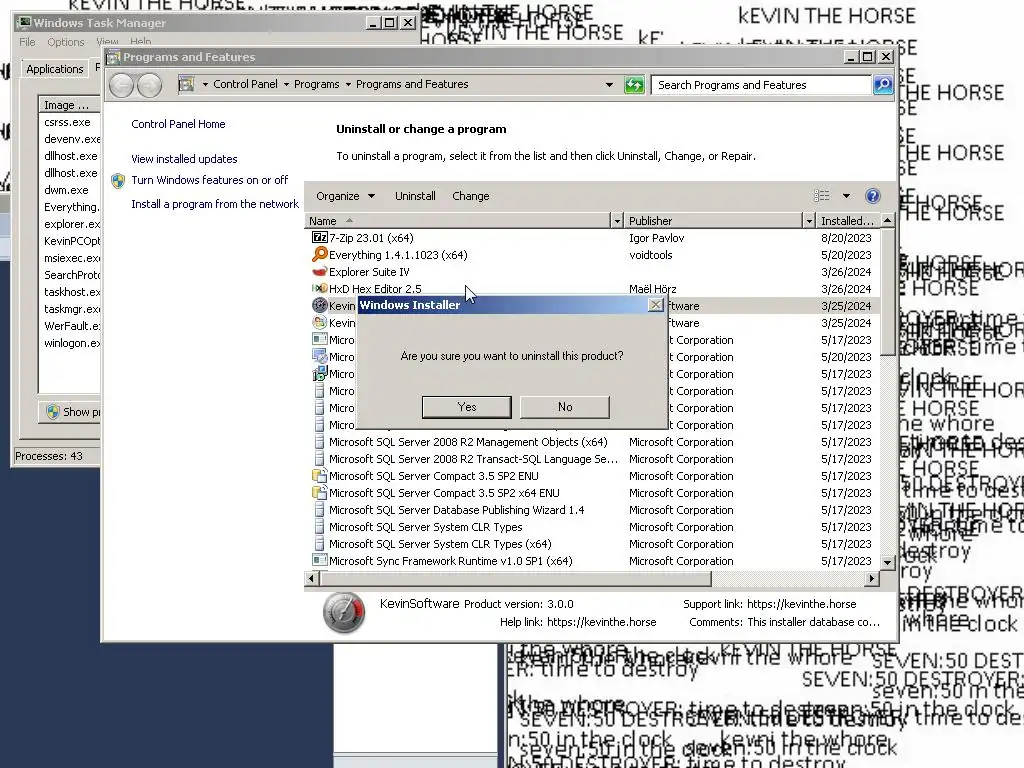Click the Explorer Suite IV icon
Screen dimensions: 1024x768
pyautogui.click(x=319, y=272)
